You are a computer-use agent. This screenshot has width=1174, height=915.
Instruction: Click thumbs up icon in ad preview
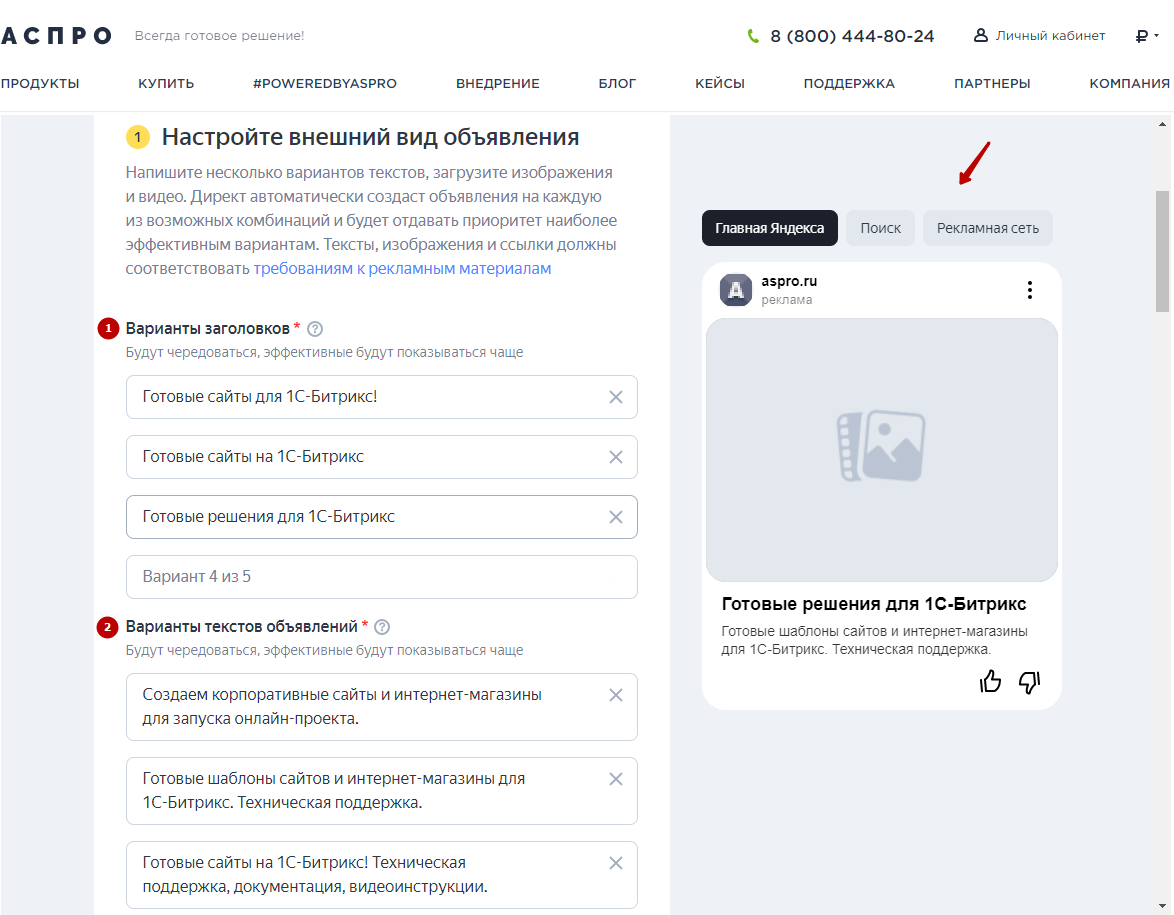(990, 682)
